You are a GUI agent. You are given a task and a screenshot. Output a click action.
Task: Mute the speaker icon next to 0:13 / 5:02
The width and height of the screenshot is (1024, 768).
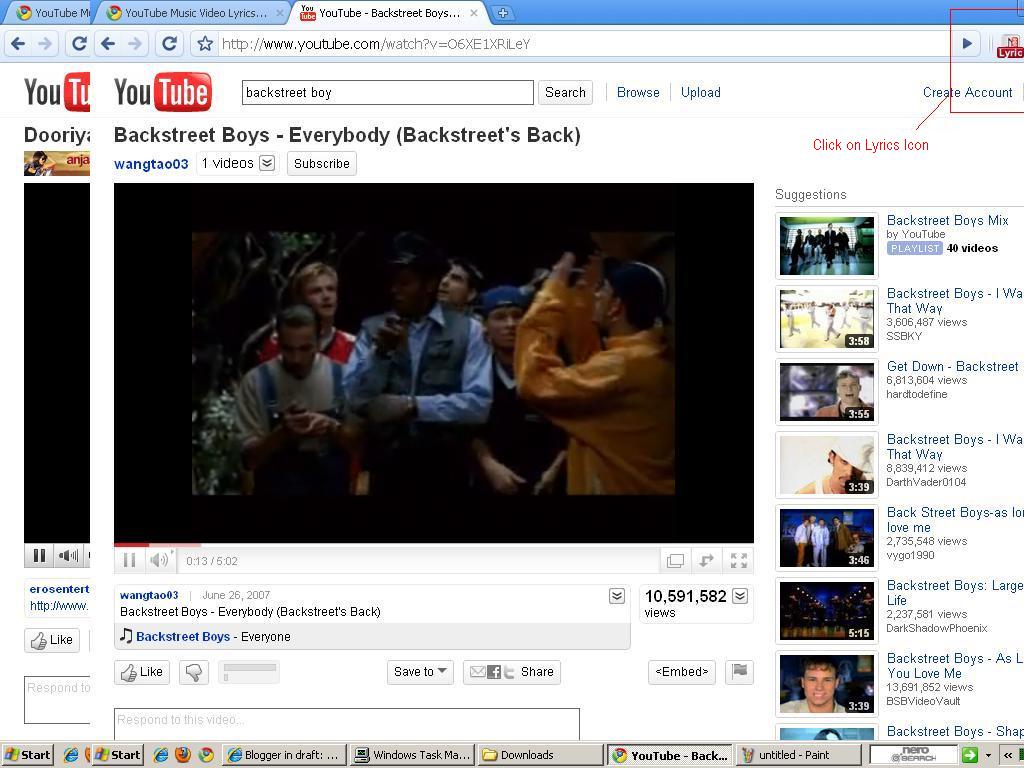coord(159,560)
